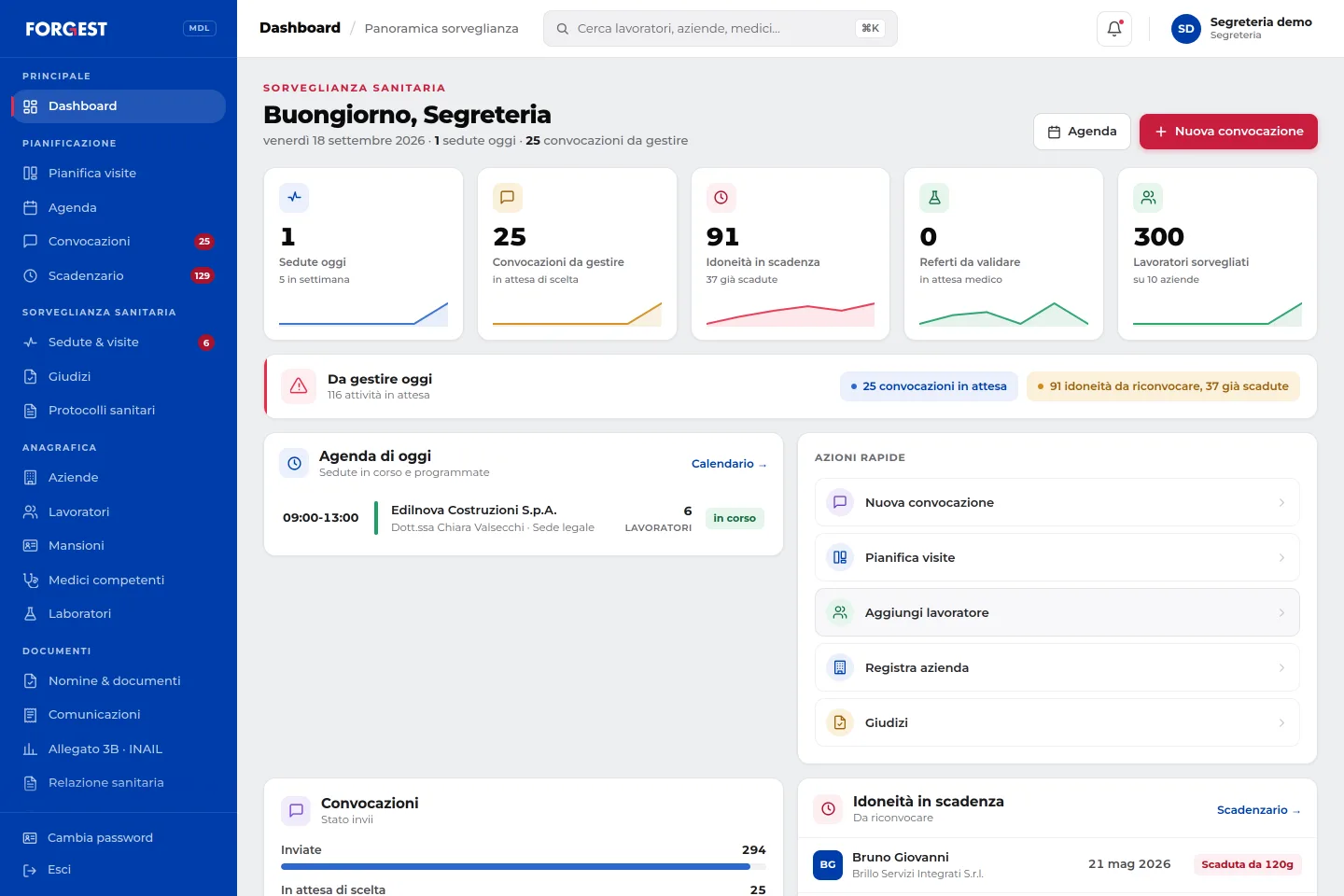Click the search field Cerca lavoratori
Screen dimensions: 1344x896
(x=721, y=29)
